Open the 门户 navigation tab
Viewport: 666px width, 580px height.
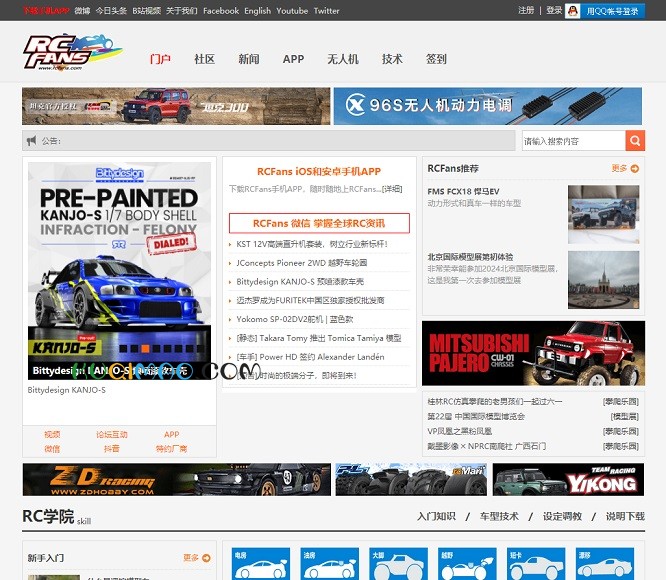pyautogui.click(x=160, y=59)
